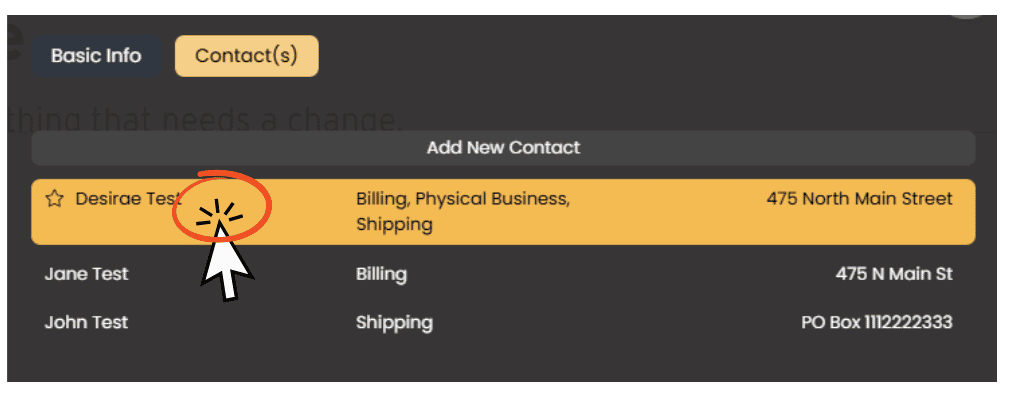The width and height of the screenshot is (1016, 402).
Task: Click the Add New Contact button
Action: point(503,148)
